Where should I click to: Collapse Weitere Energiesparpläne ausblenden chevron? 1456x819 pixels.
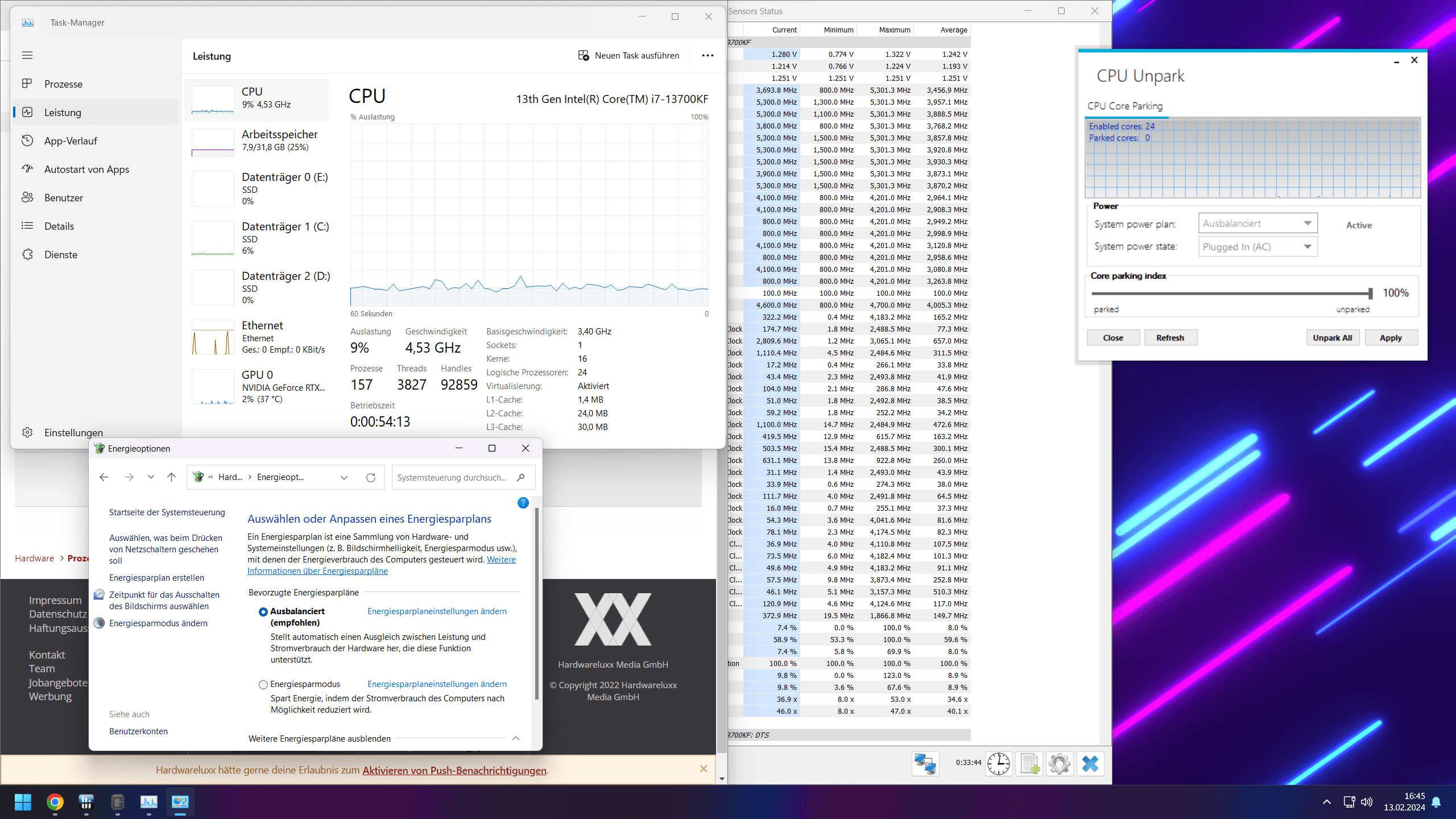(516, 738)
